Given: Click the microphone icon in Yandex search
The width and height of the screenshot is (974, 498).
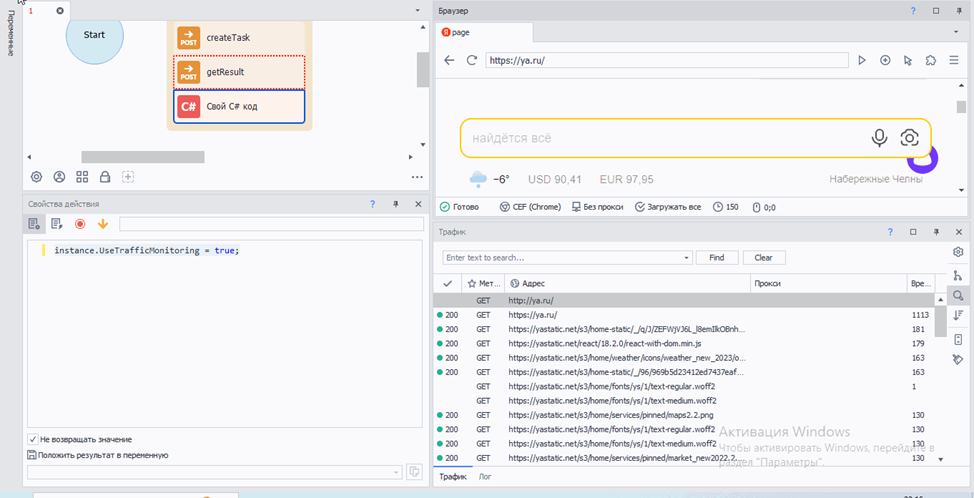Looking at the screenshot, I should pos(879,138).
